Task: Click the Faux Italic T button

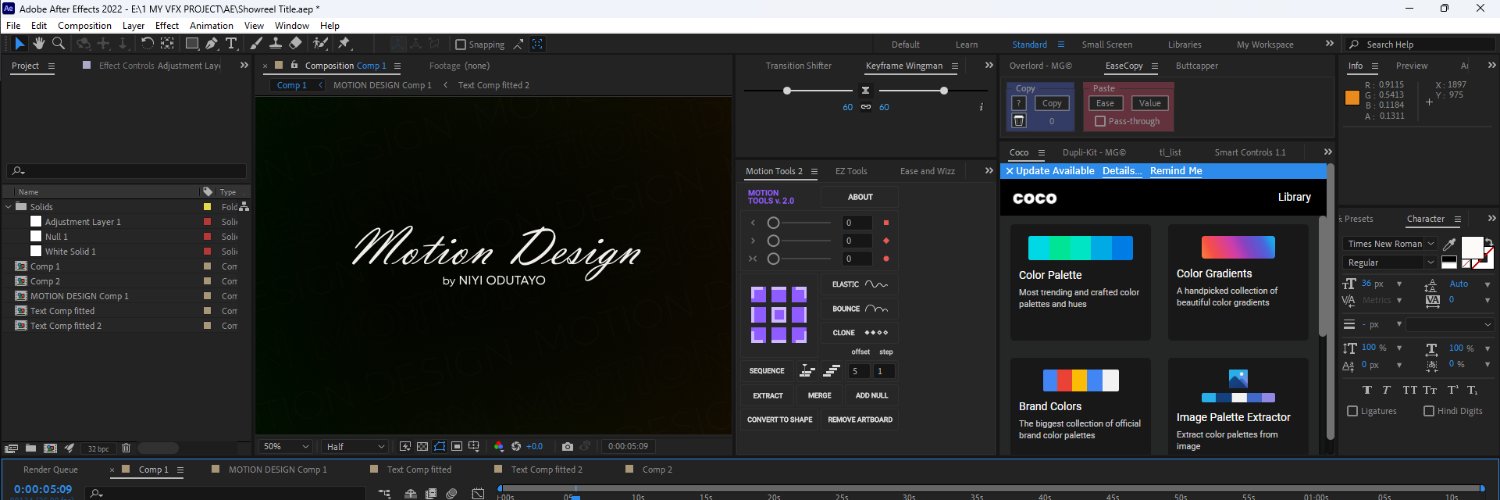Action: coord(1387,390)
